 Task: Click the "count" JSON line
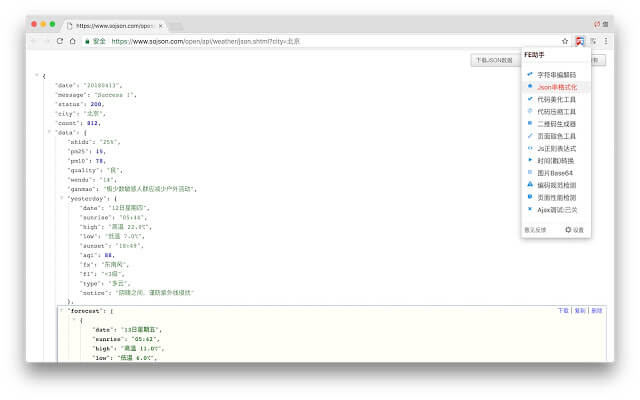78,123
